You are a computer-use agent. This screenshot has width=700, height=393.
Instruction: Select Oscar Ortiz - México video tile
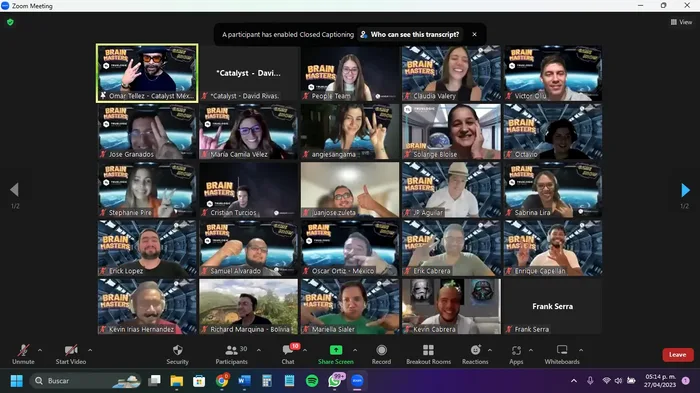[350, 248]
